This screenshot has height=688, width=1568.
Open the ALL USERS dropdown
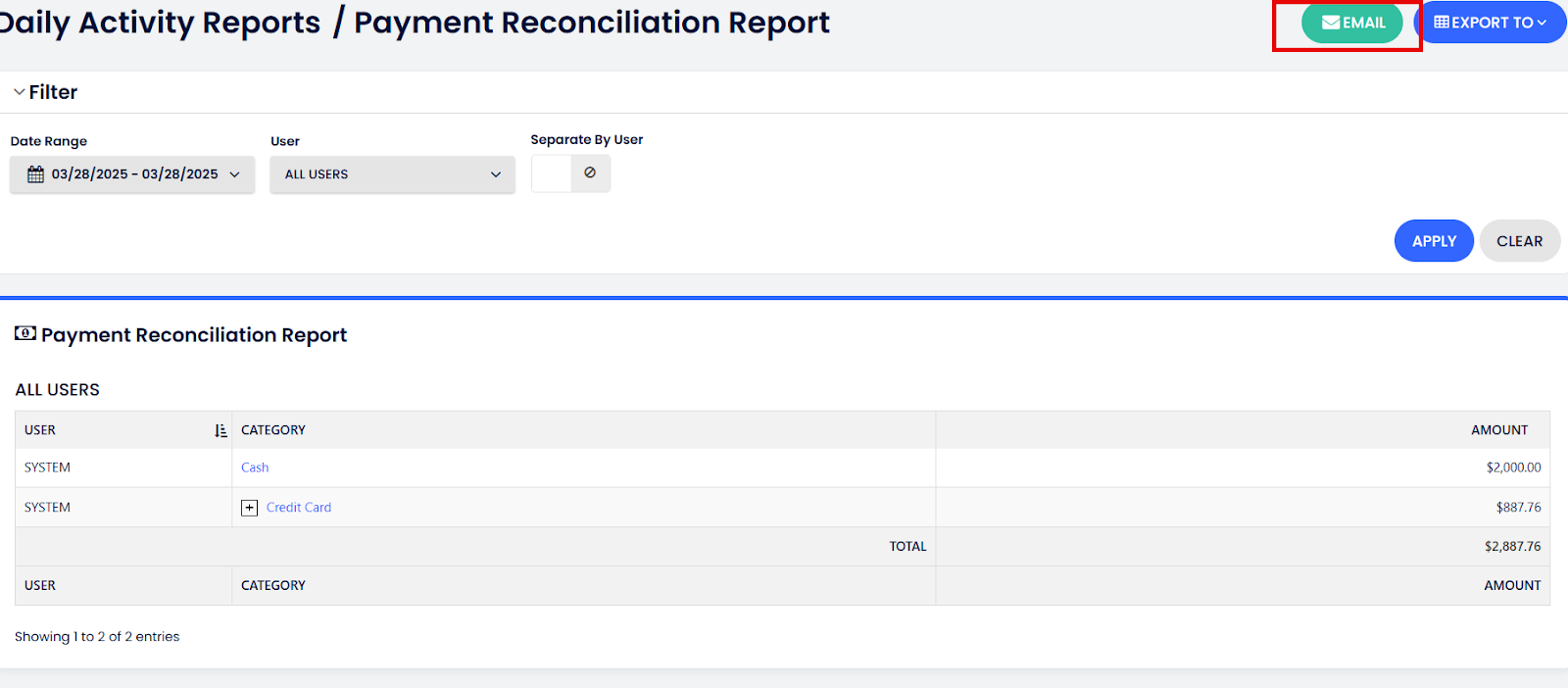392,174
